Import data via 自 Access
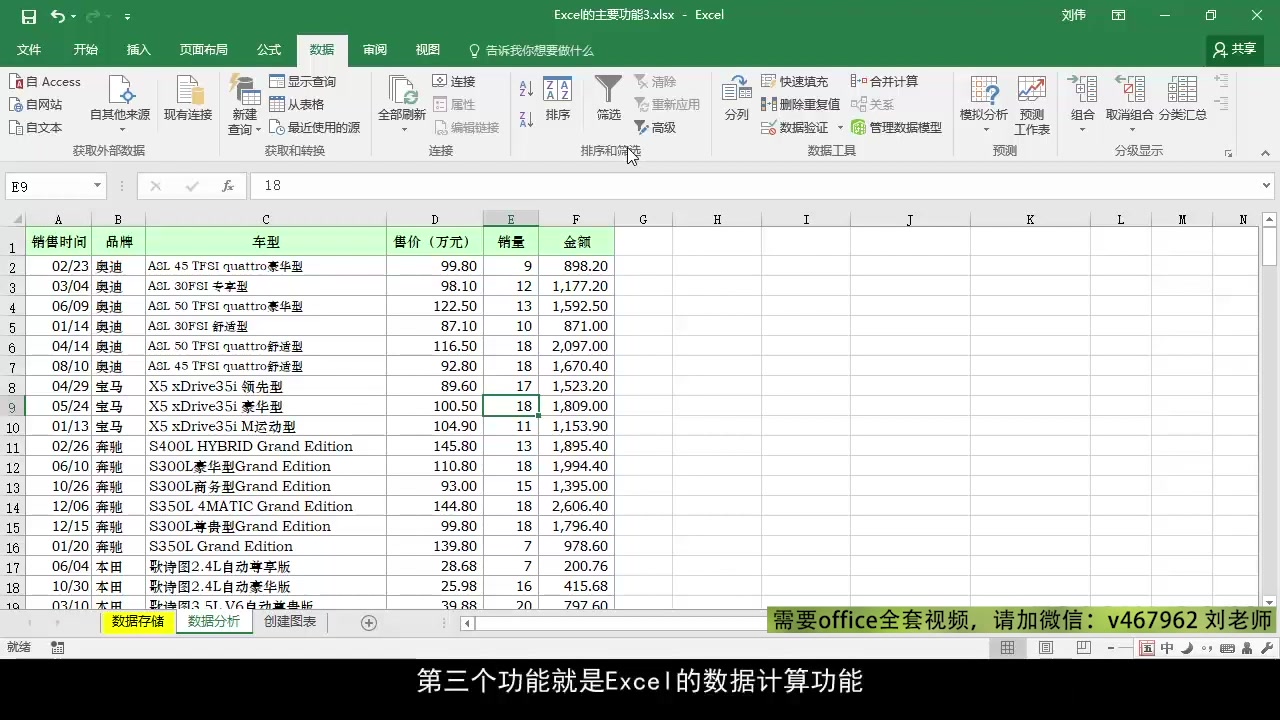The image size is (1280, 720). [x=45, y=82]
